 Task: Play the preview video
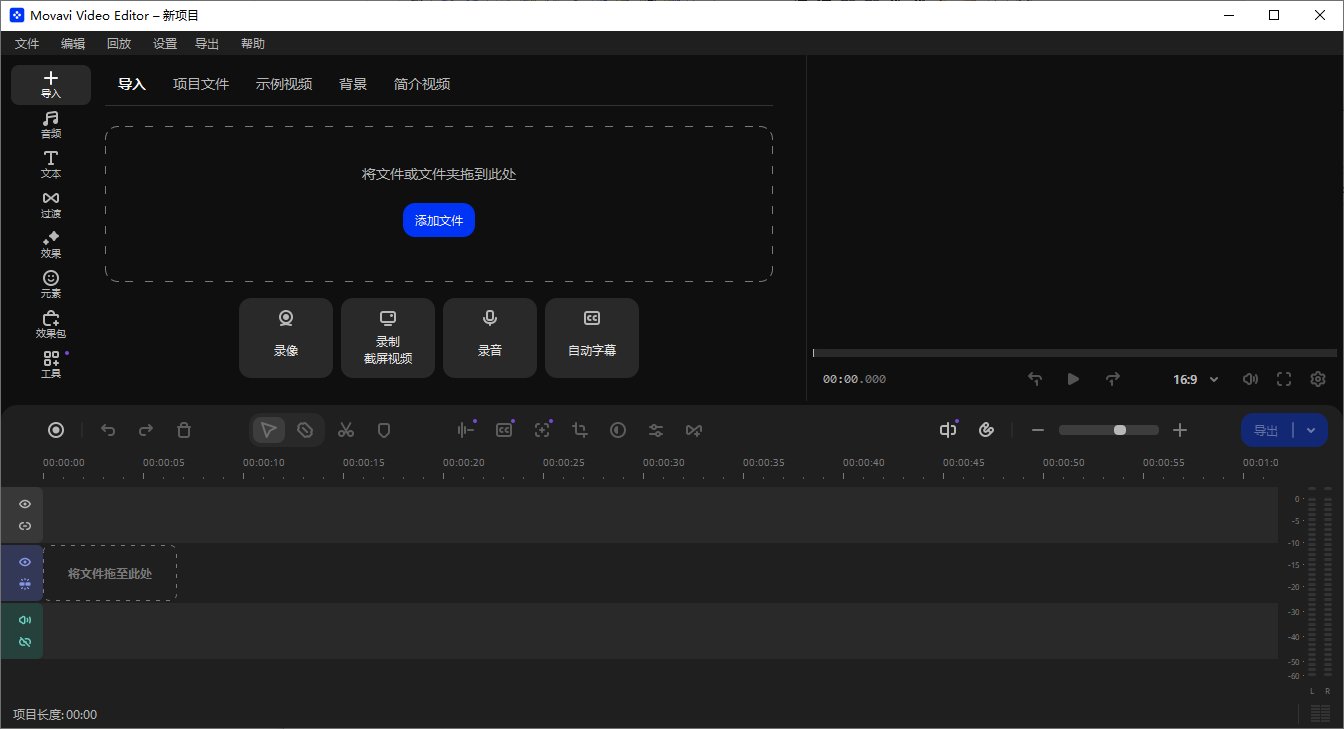click(1074, 379)
